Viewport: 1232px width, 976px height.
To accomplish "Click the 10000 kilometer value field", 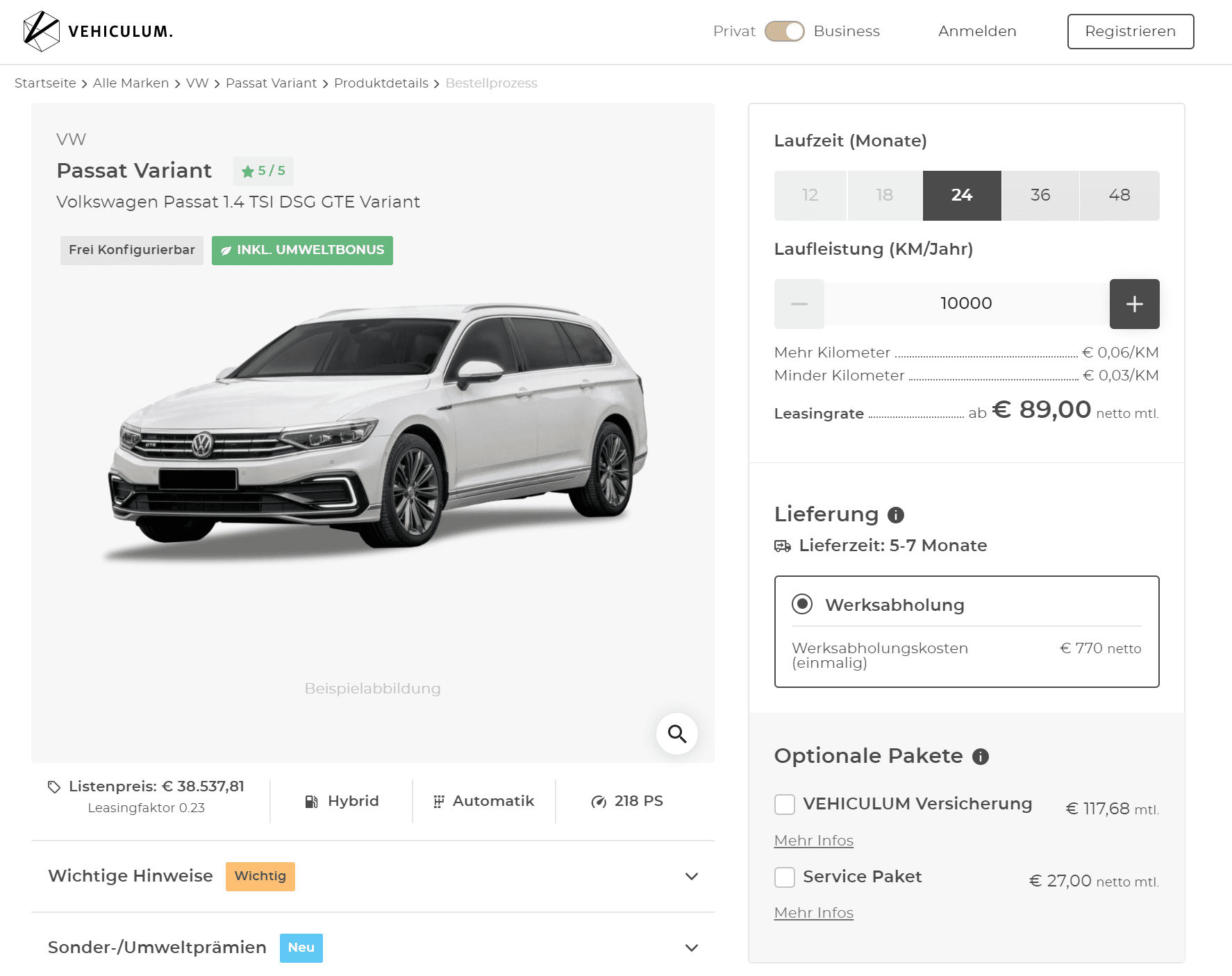I will 967,304.
